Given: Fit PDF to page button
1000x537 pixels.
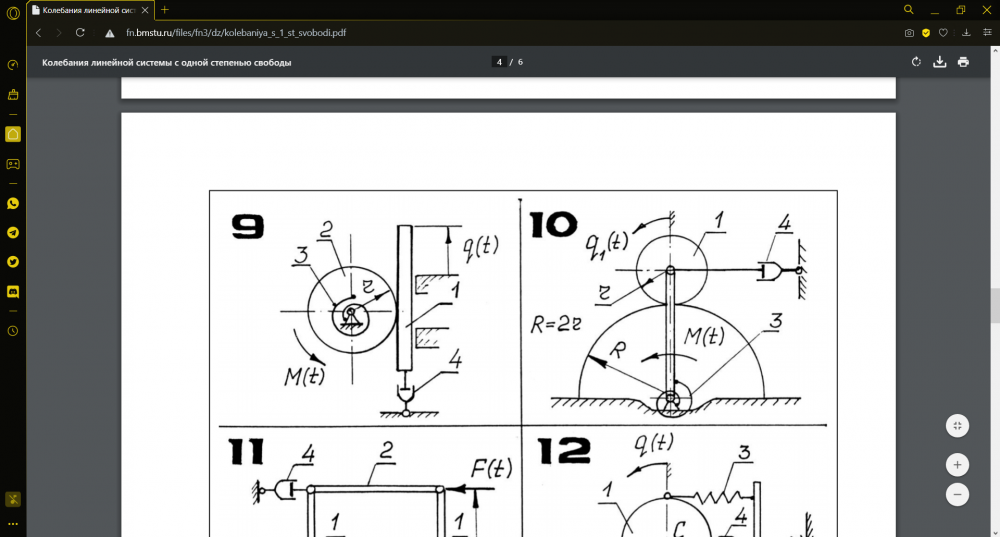Looking at the screenshot, I should [957, 426].
